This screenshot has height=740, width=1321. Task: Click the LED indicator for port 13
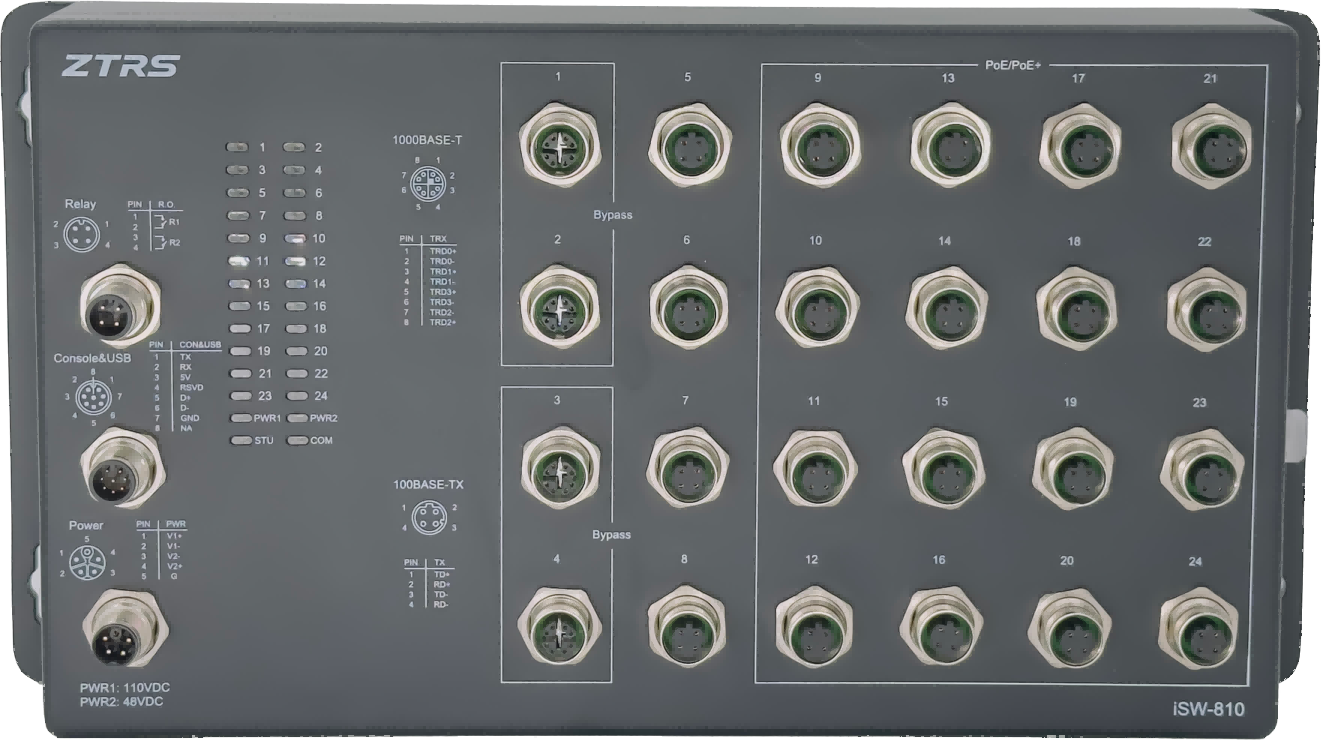pos(240,284)
